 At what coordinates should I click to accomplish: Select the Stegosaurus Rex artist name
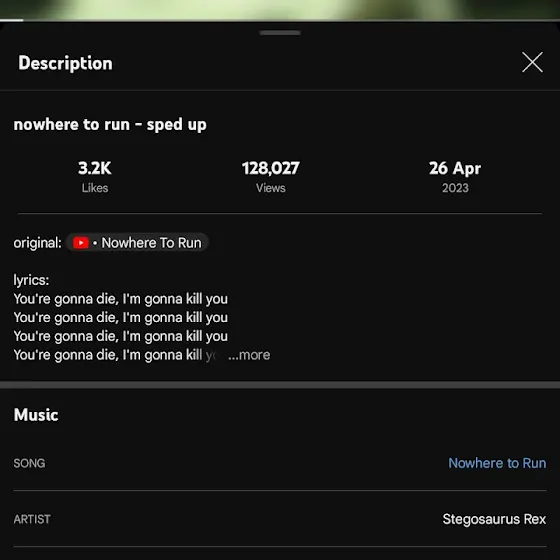[x=494, y=519]
